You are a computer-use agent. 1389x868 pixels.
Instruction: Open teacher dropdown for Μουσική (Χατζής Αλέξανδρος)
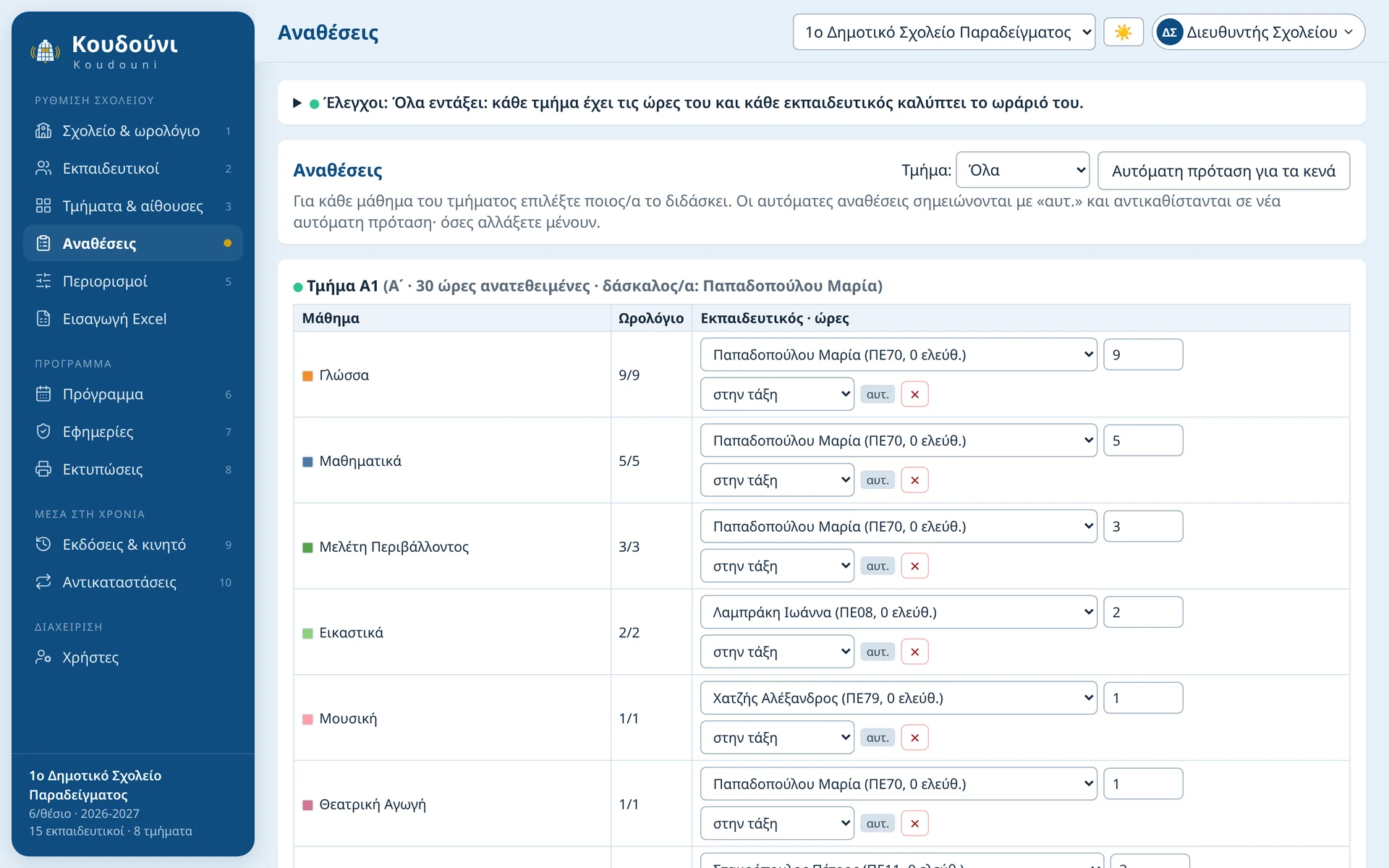(x=899, y=699)
